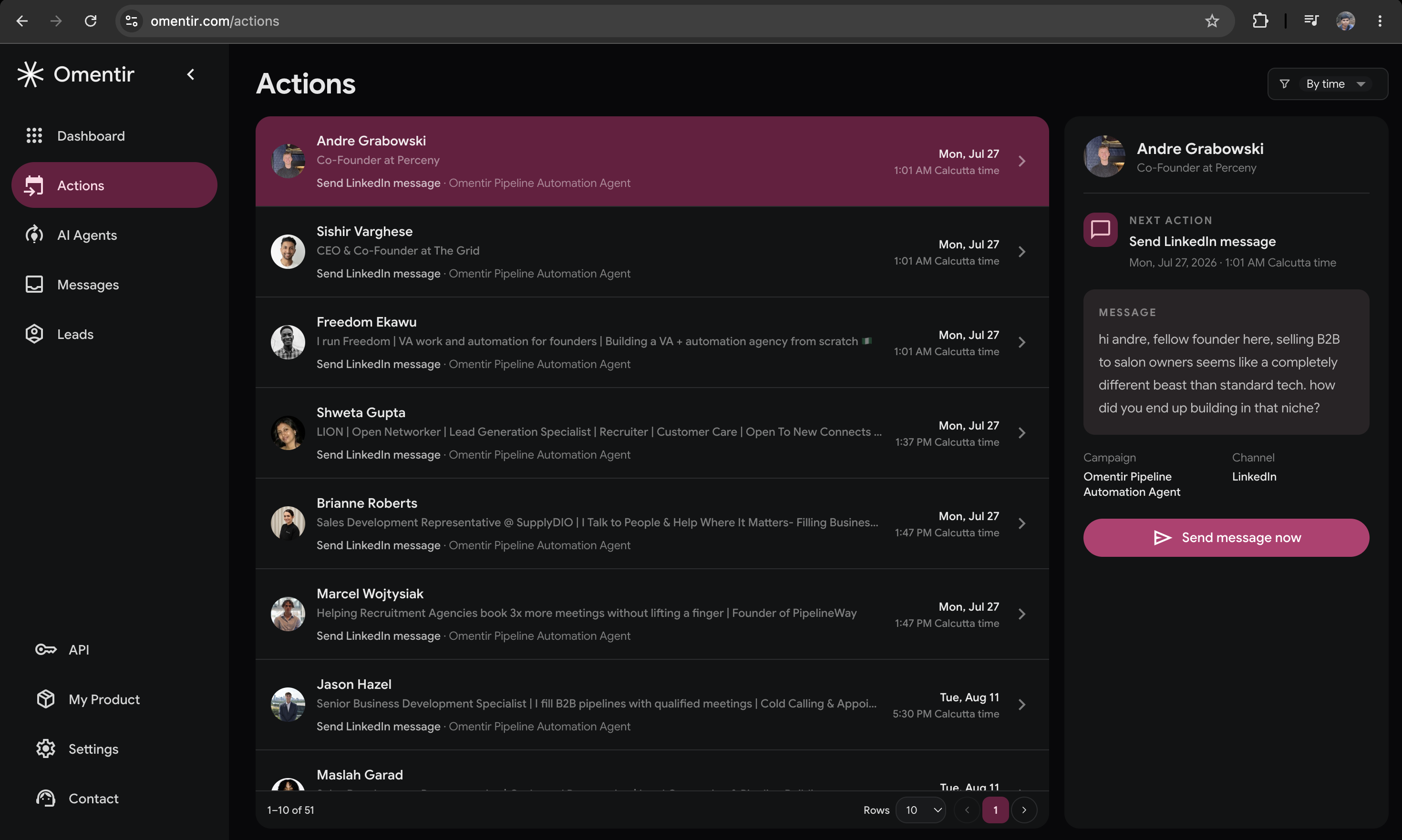Click the My Product box icon
This screenshot has height=840, width=1402.
[x=46, y=699]
